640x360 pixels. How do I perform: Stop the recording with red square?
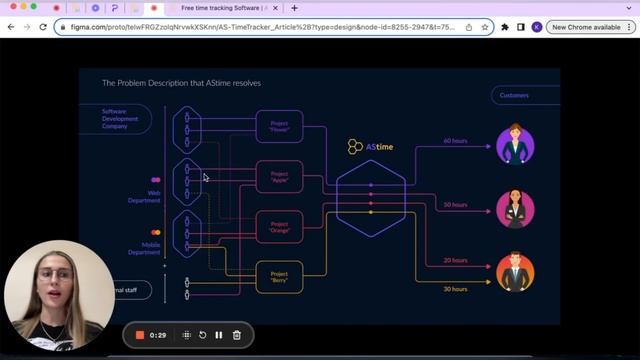point(140,335)
